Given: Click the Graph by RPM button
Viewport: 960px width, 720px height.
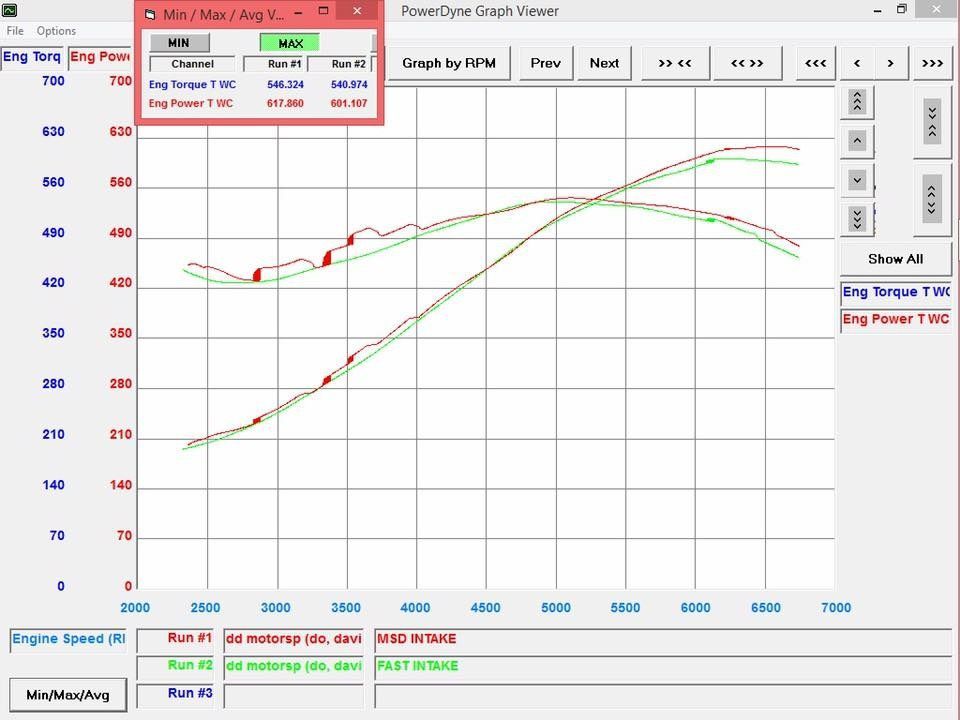Looking at the screenshot, I should tap(448, 63).
